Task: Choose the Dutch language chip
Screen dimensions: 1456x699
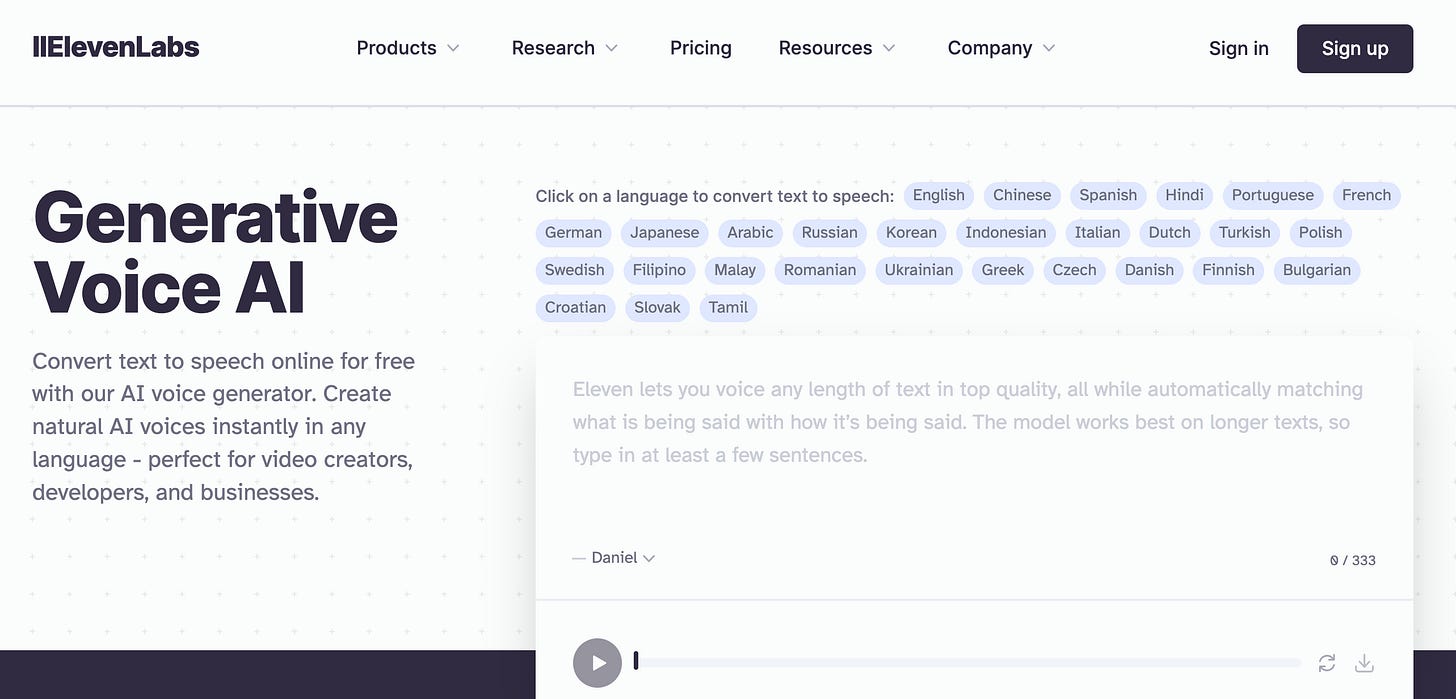Action: [x=1170, y=232]
